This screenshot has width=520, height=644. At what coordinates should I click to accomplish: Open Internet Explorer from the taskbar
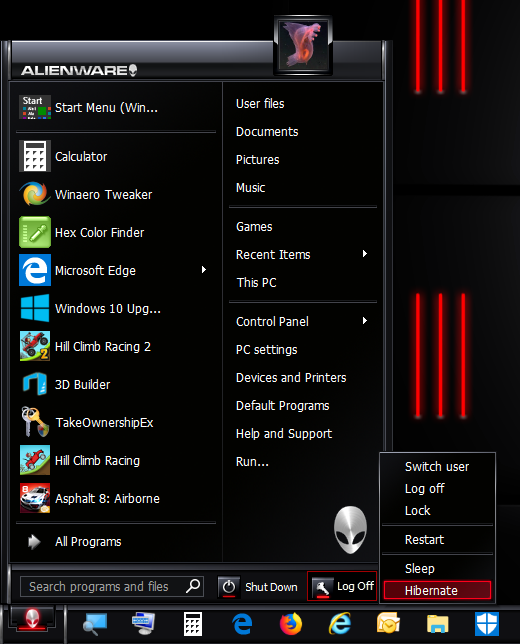(340, 624)
